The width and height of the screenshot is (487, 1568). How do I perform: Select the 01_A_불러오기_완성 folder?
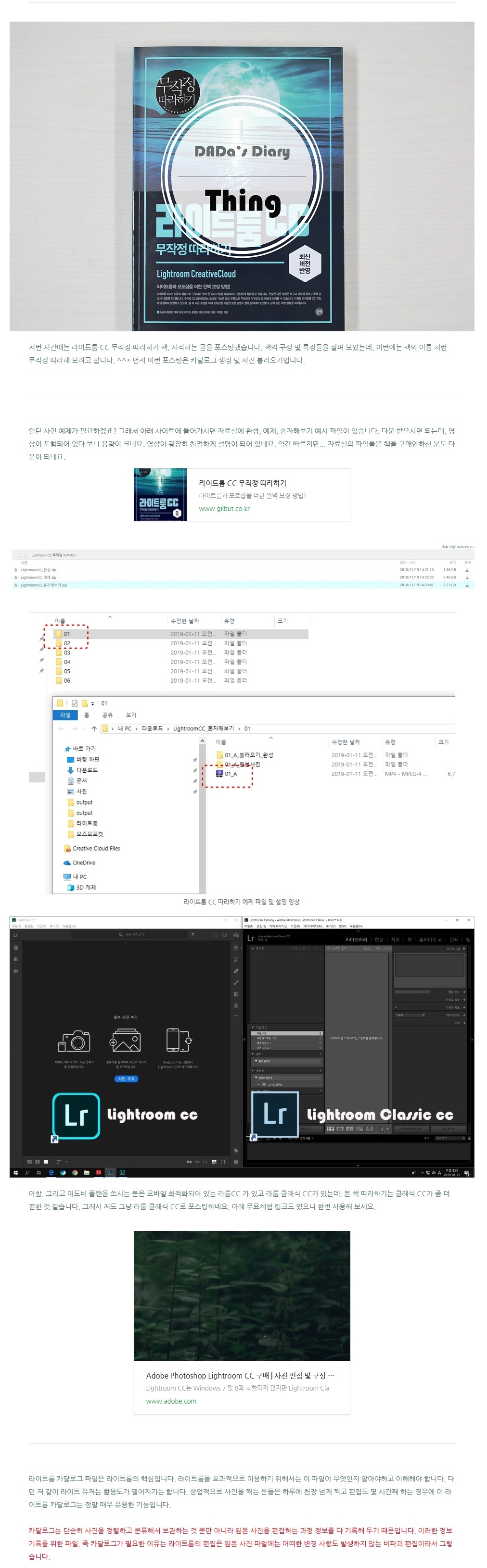click(249, 755)
